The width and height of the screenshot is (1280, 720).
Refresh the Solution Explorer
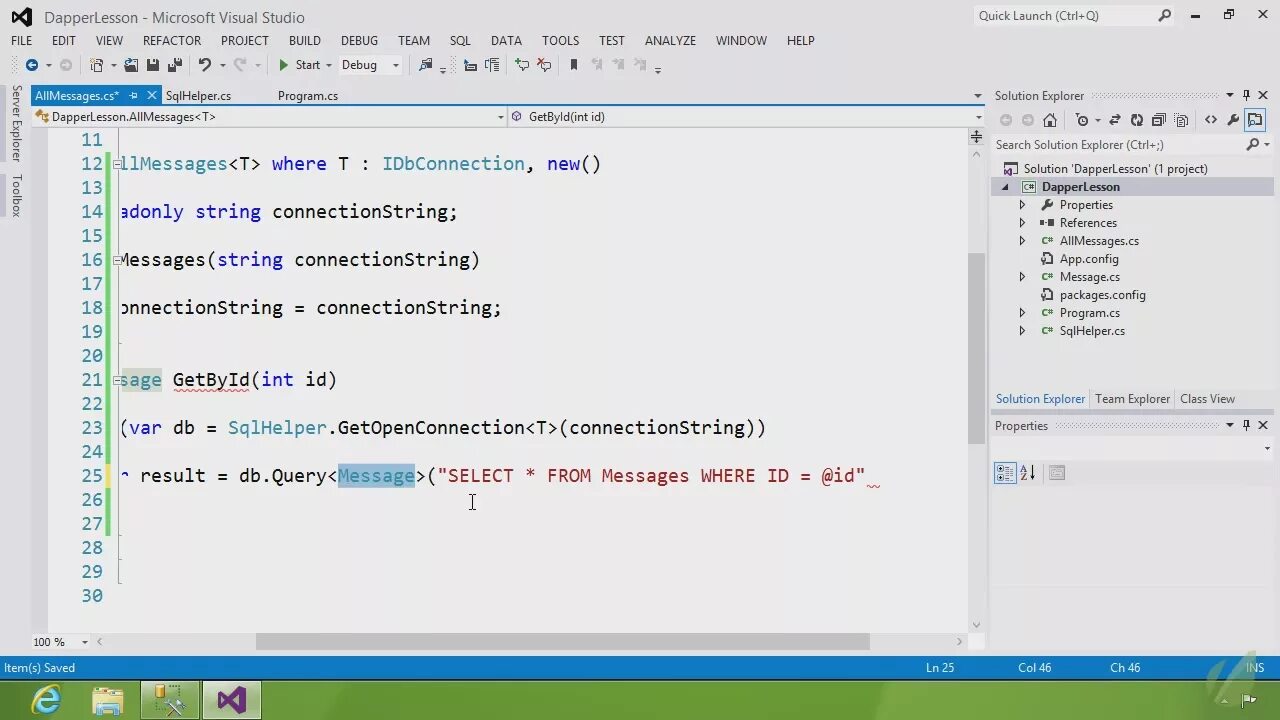[x=1137, y=120]
